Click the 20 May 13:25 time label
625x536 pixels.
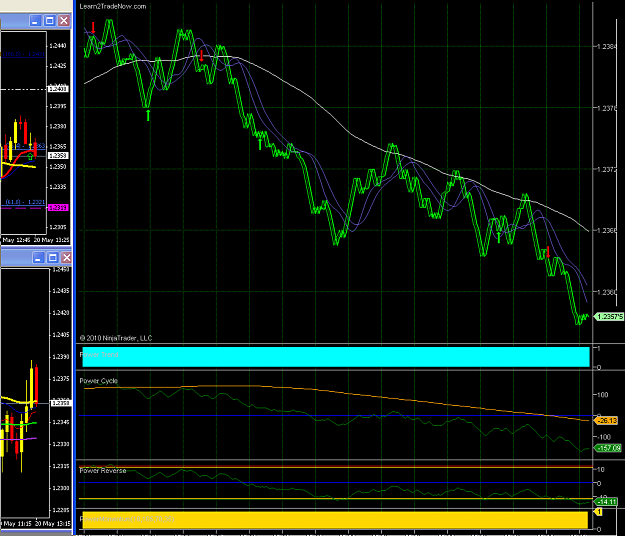coord(51,240)
